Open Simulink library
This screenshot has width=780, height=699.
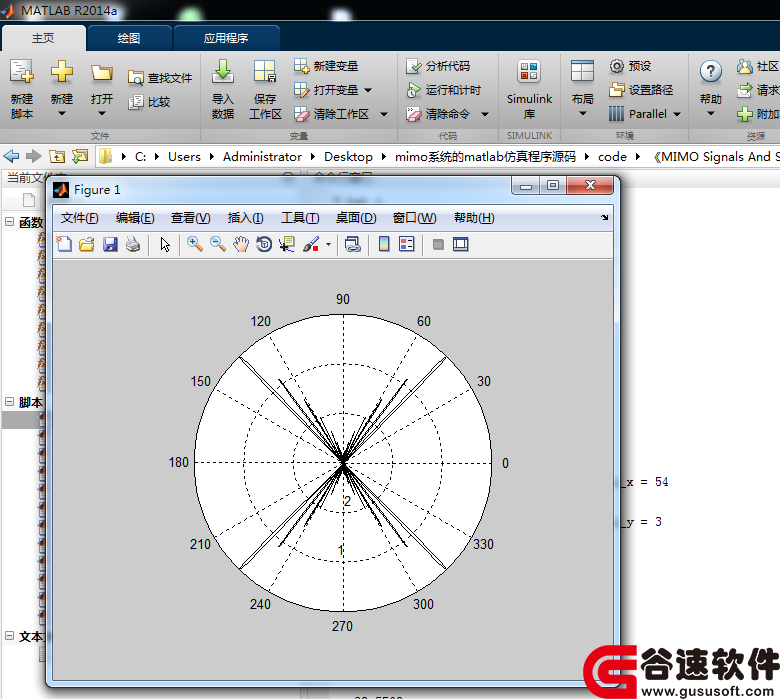click(529, 89)
